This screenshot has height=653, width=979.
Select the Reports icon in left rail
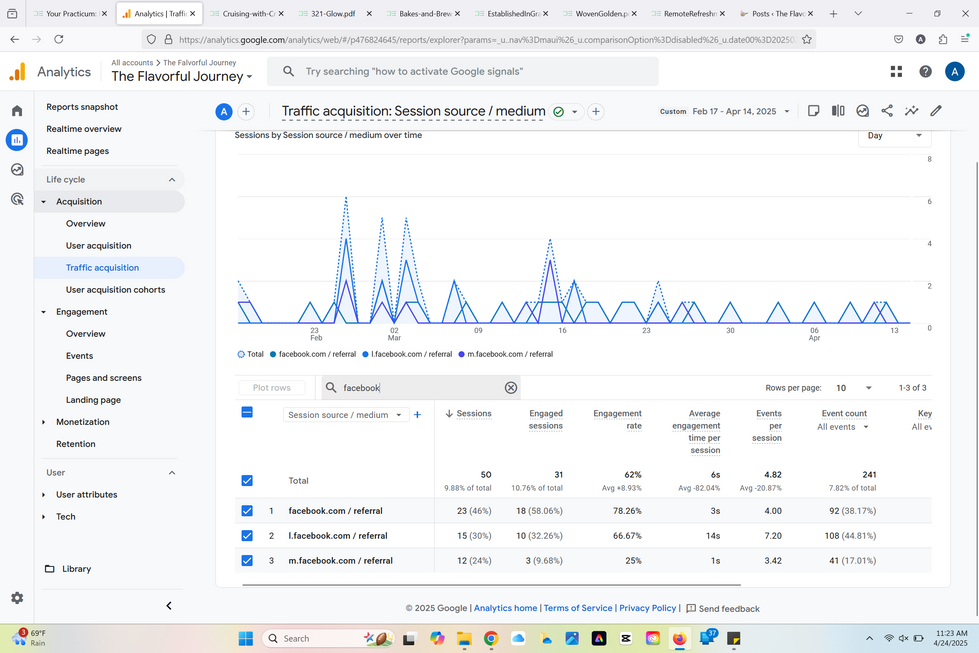coord(17,140)
